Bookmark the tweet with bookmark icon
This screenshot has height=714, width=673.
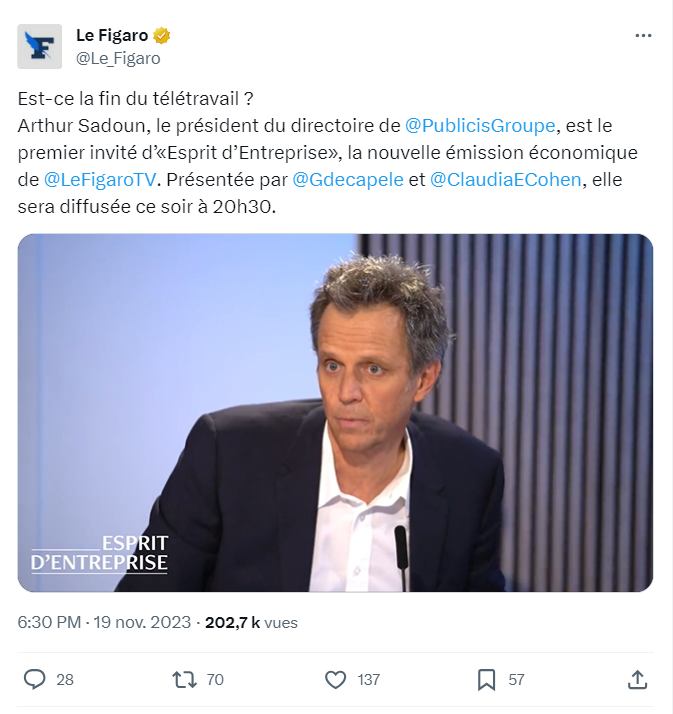486,679
